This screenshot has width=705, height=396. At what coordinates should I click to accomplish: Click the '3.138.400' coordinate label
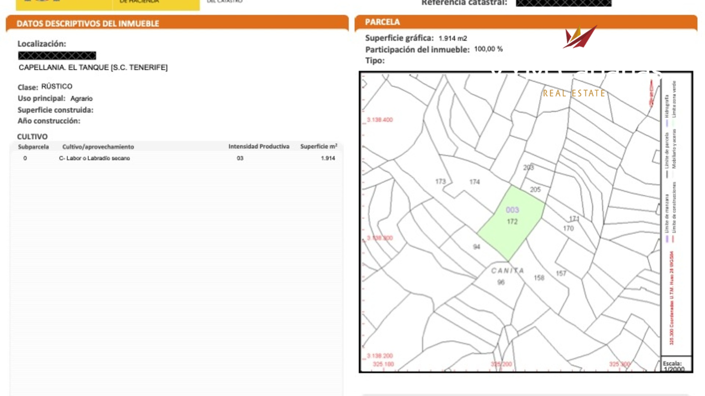click(x=380, y=120)
